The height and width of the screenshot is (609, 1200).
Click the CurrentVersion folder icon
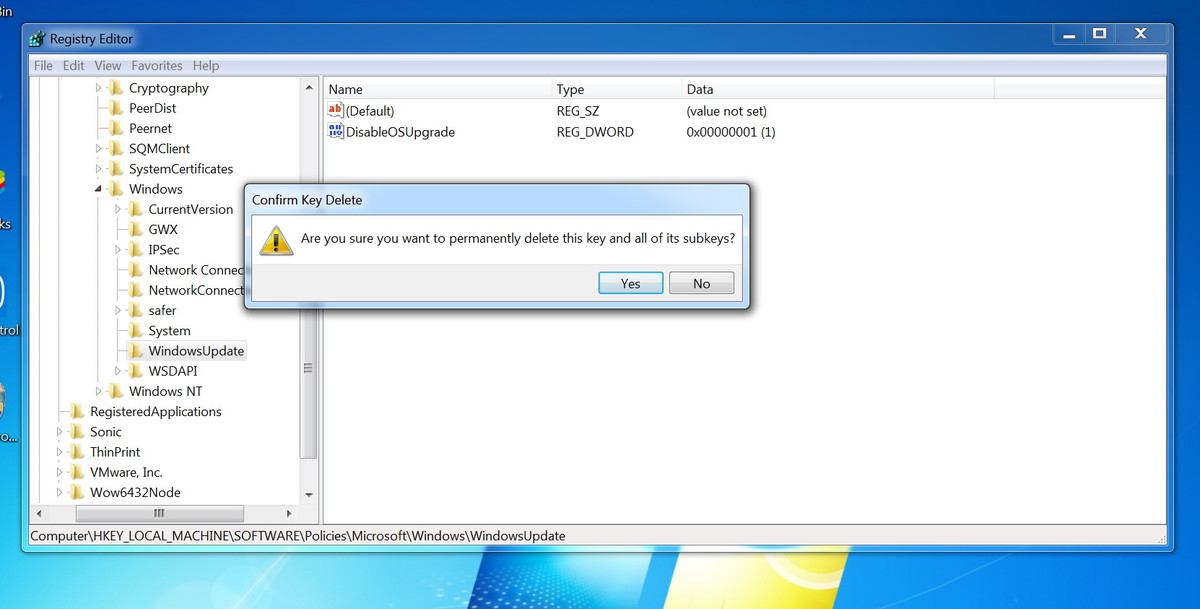136,209
